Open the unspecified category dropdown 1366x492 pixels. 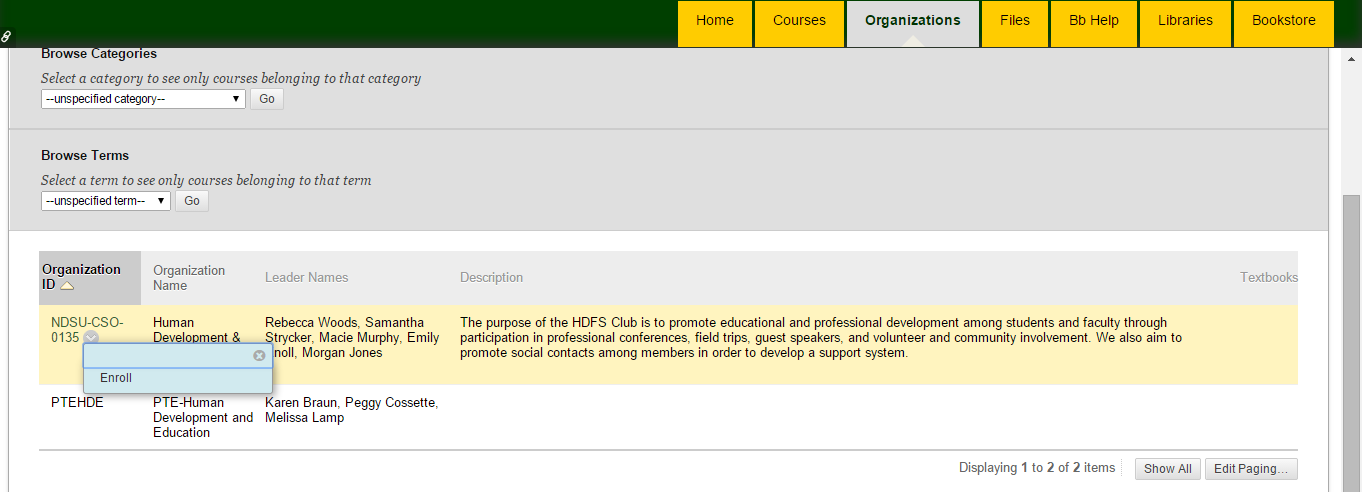(x=143, y=99)
